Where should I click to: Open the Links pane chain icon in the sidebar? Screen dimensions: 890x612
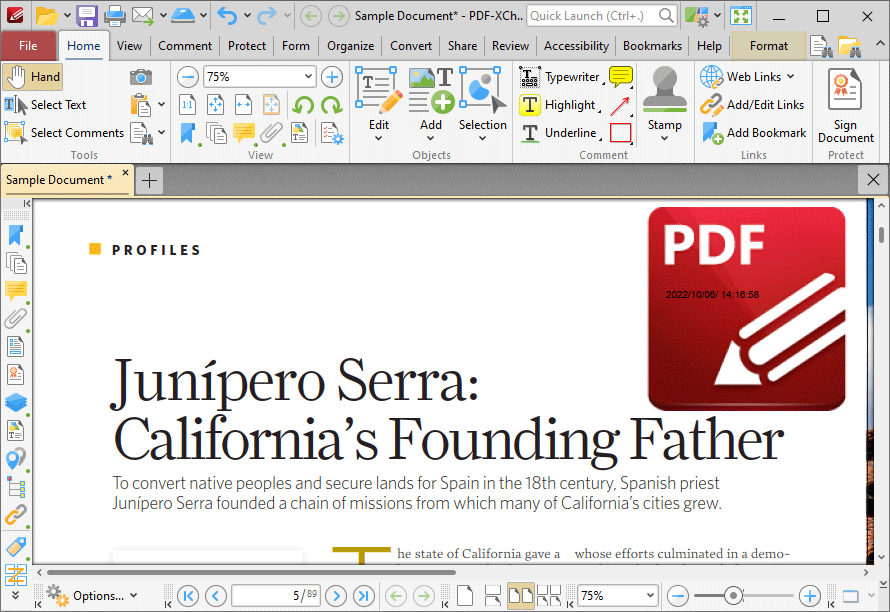tap(15, 515)
